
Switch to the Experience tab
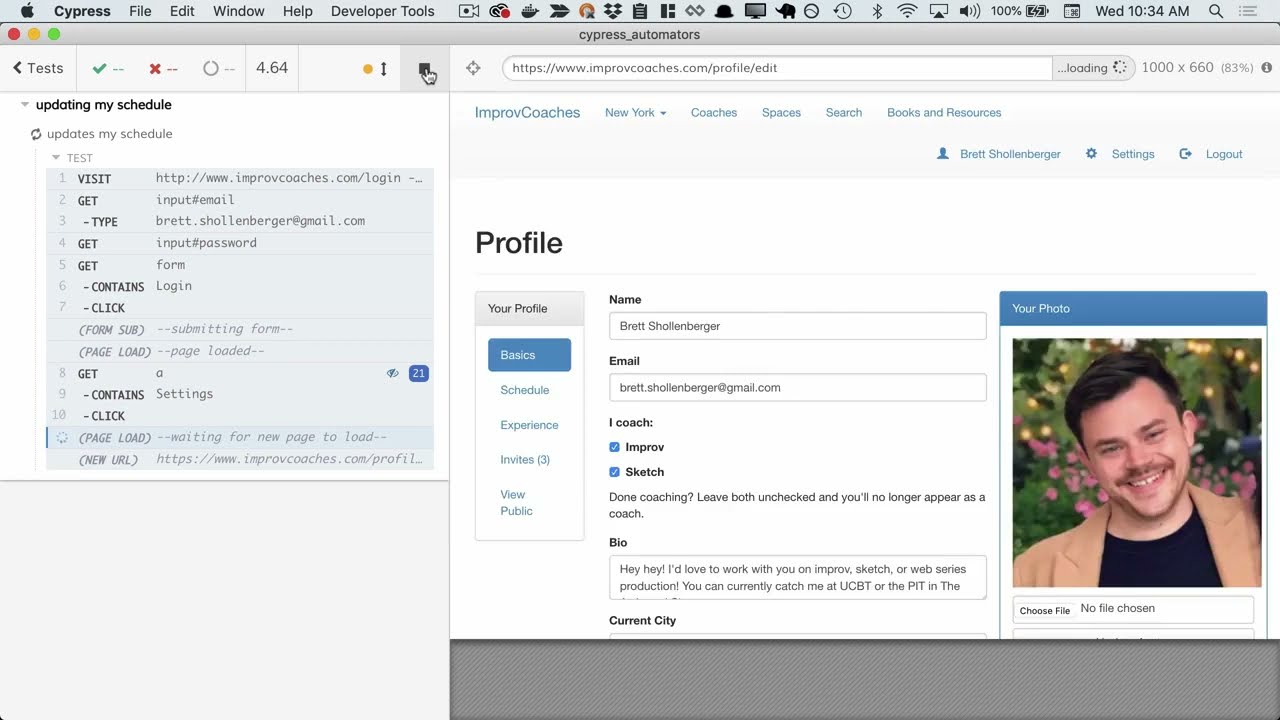click(x=529, y=425)
